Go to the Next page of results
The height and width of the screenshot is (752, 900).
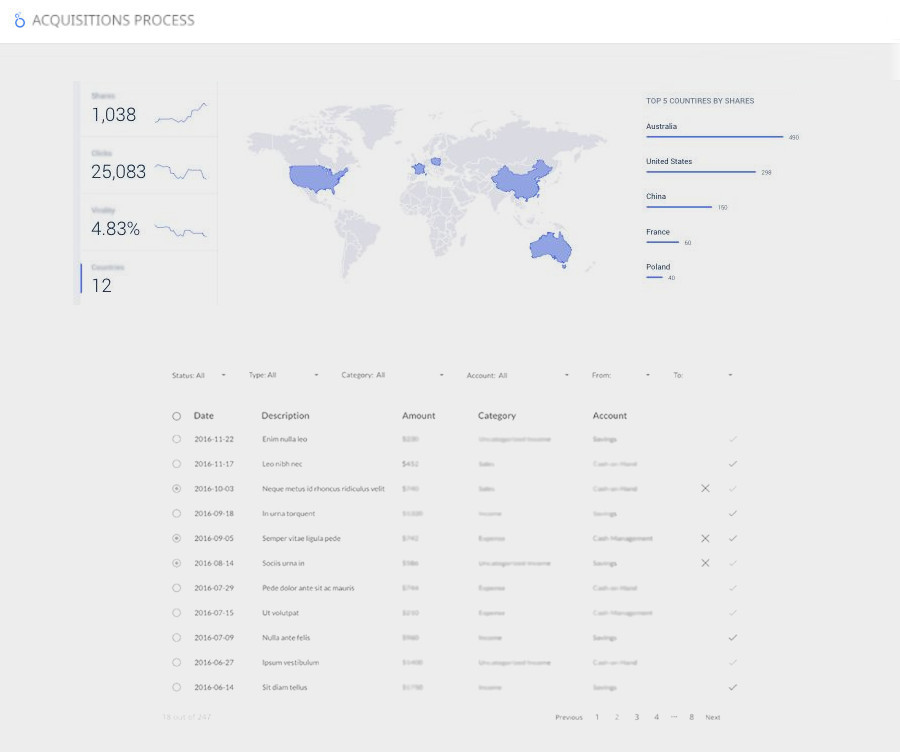(x=712, y=717)
